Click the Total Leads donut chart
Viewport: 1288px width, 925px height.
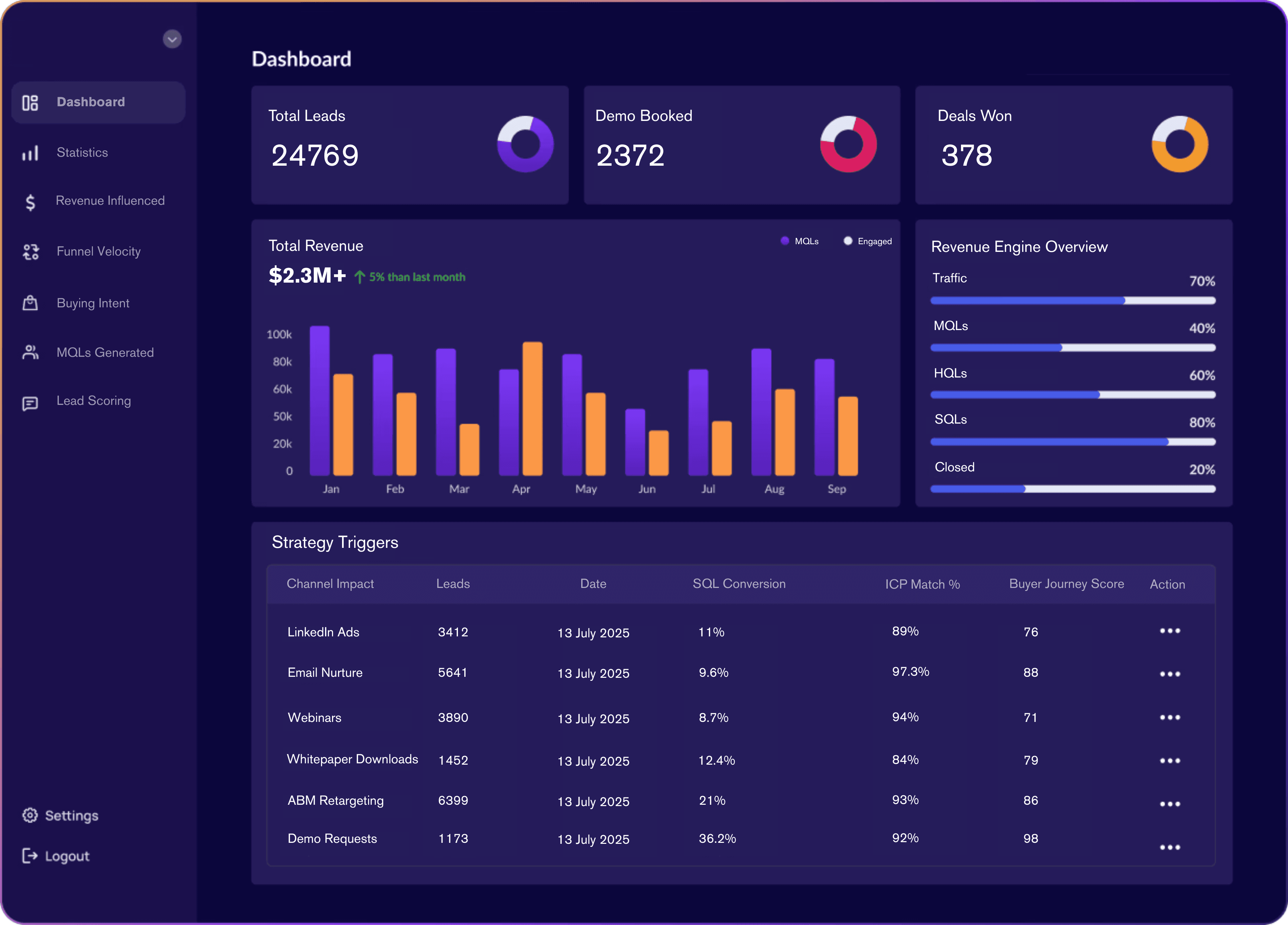pos(525,144)
